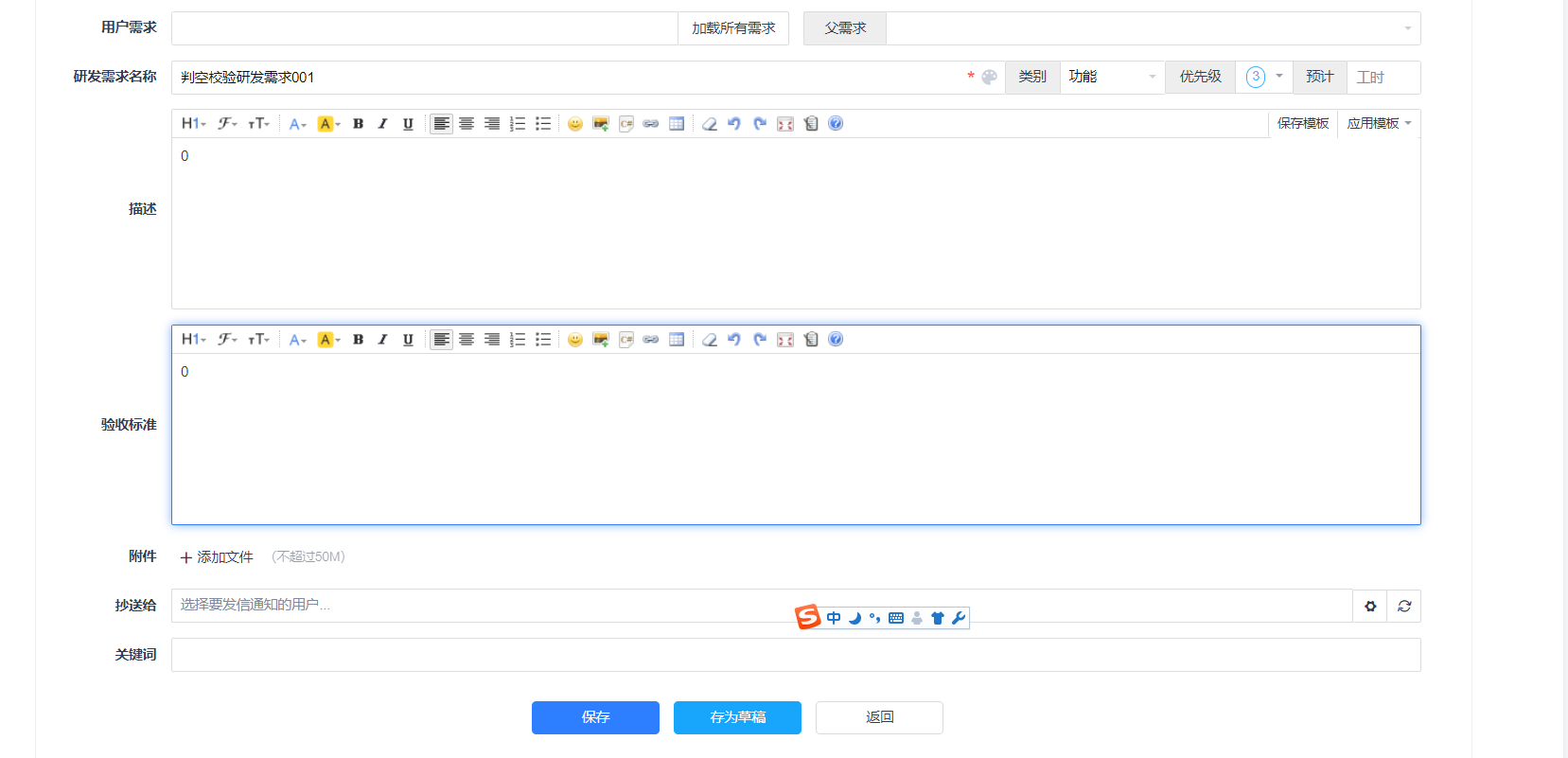Save the requirement with 保存 button
Screen dimensions: 1568x758
[x=595, y=717]
